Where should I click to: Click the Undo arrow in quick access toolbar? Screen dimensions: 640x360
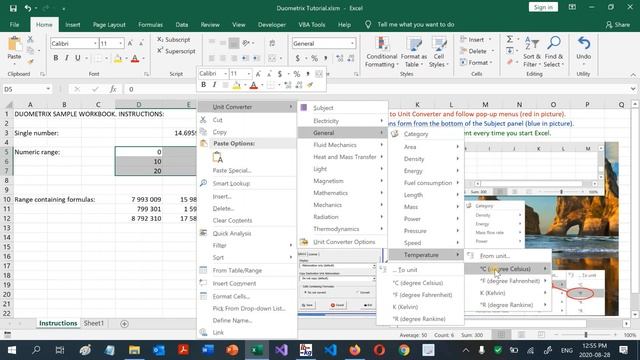[28, 8]
